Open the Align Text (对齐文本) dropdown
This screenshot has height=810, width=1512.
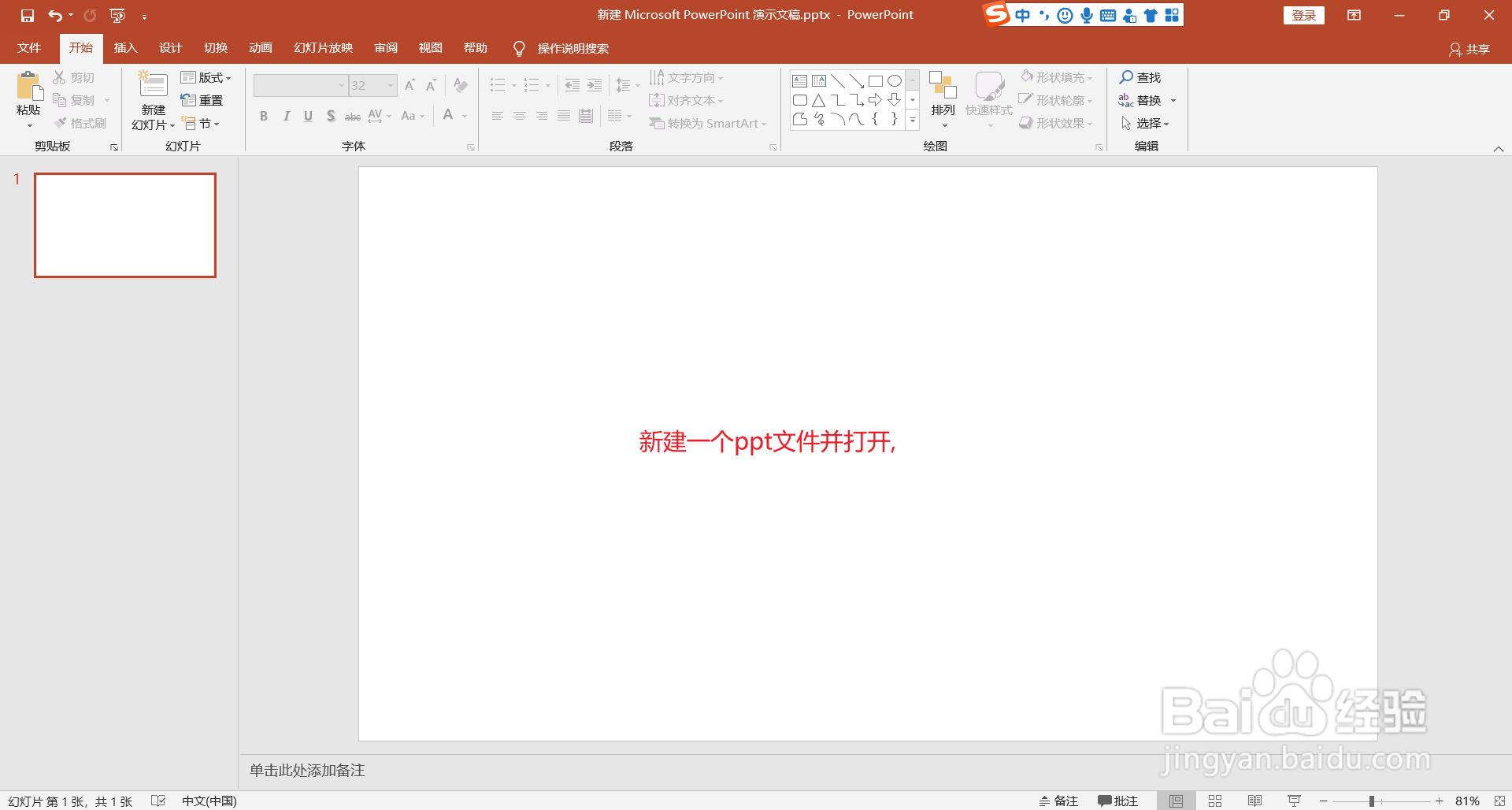[x=686, y=100]
